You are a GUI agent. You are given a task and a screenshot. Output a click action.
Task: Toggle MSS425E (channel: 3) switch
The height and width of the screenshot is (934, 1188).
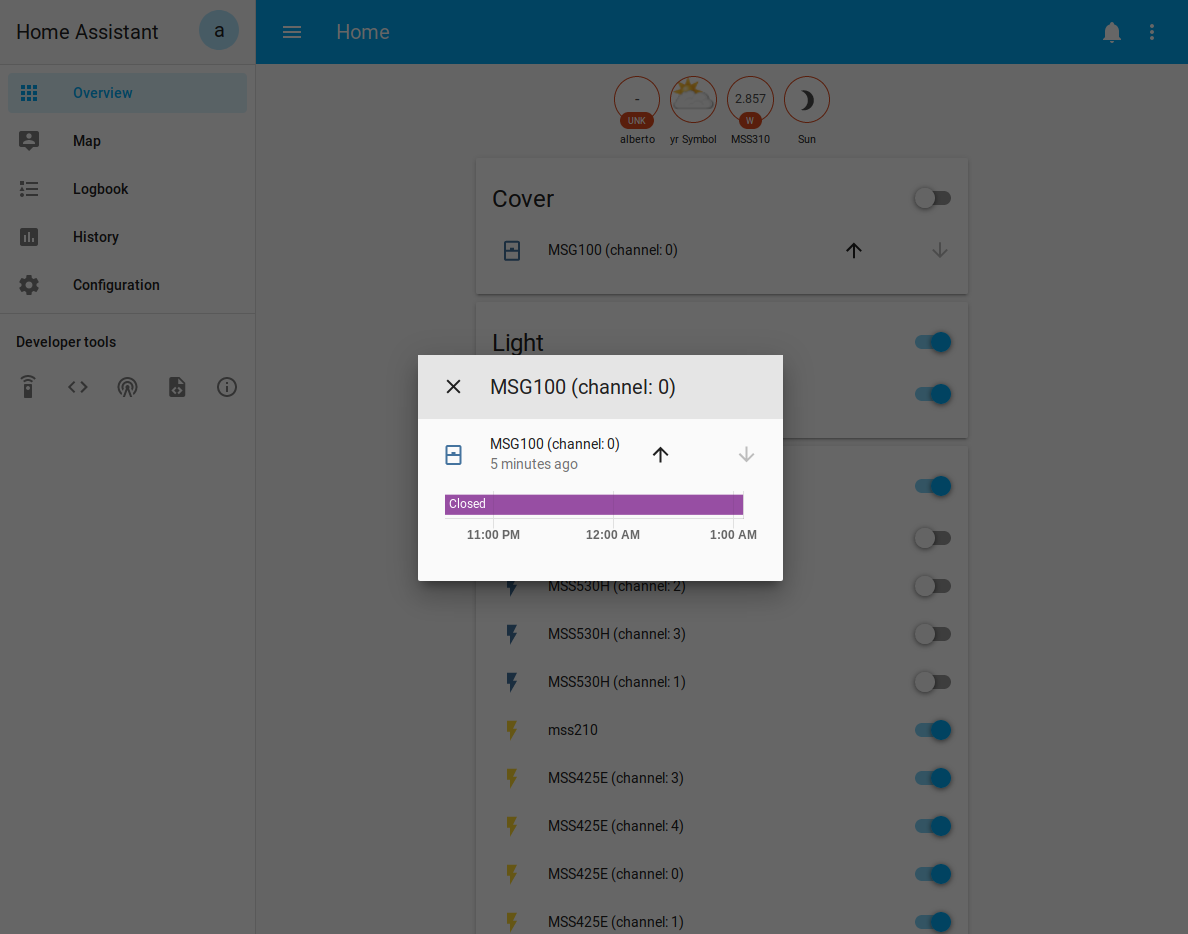tap(933, 778)
